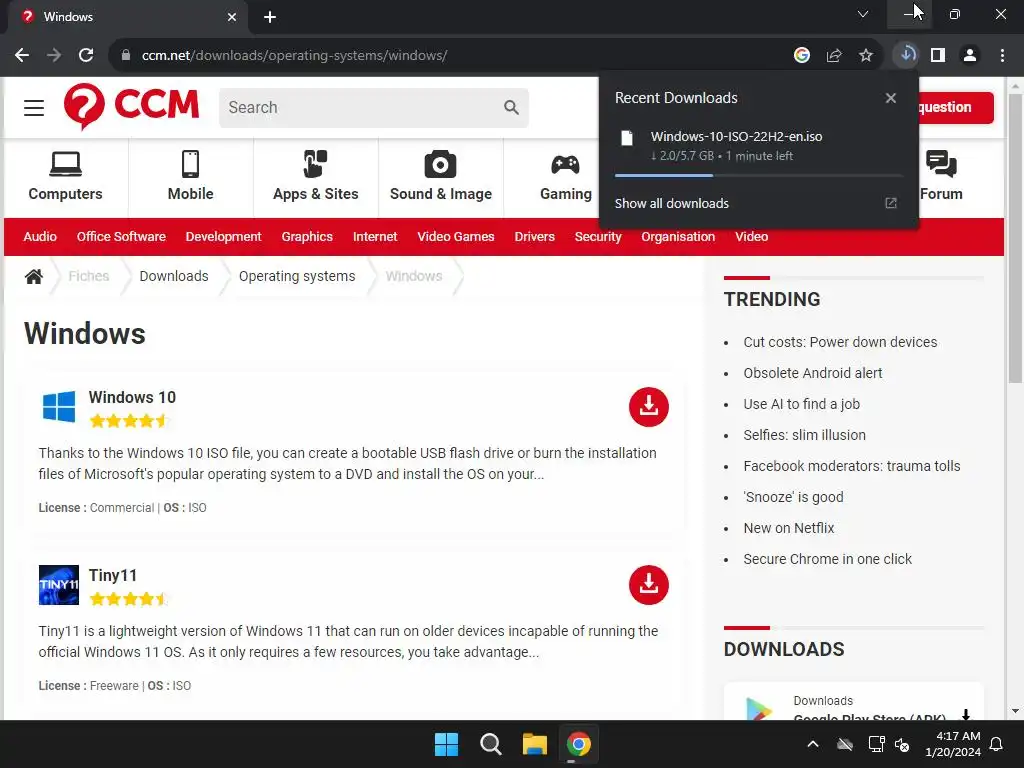Open the Computers category
Viewport: 1024px width, 768px height.
[65, 176]
